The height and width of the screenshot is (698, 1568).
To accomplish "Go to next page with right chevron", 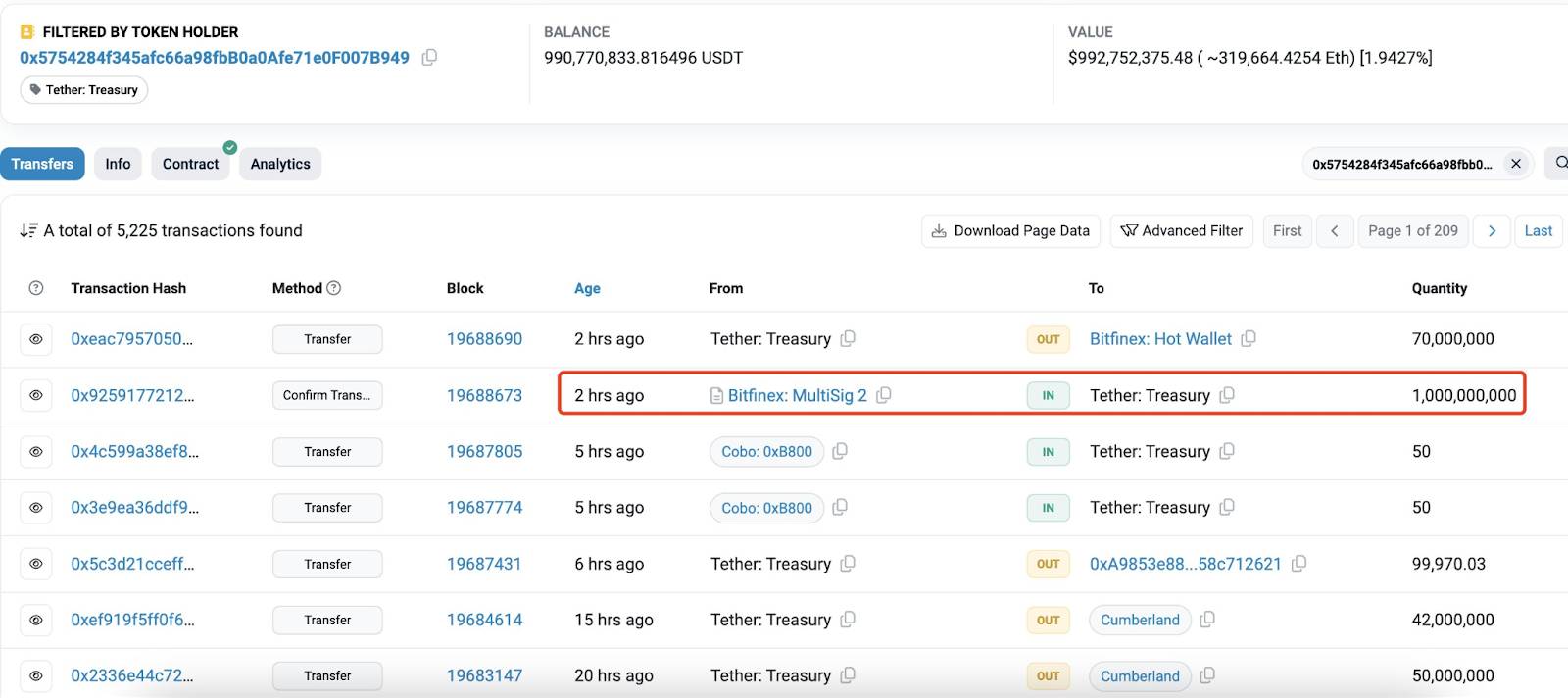I will coord(1492,230).
